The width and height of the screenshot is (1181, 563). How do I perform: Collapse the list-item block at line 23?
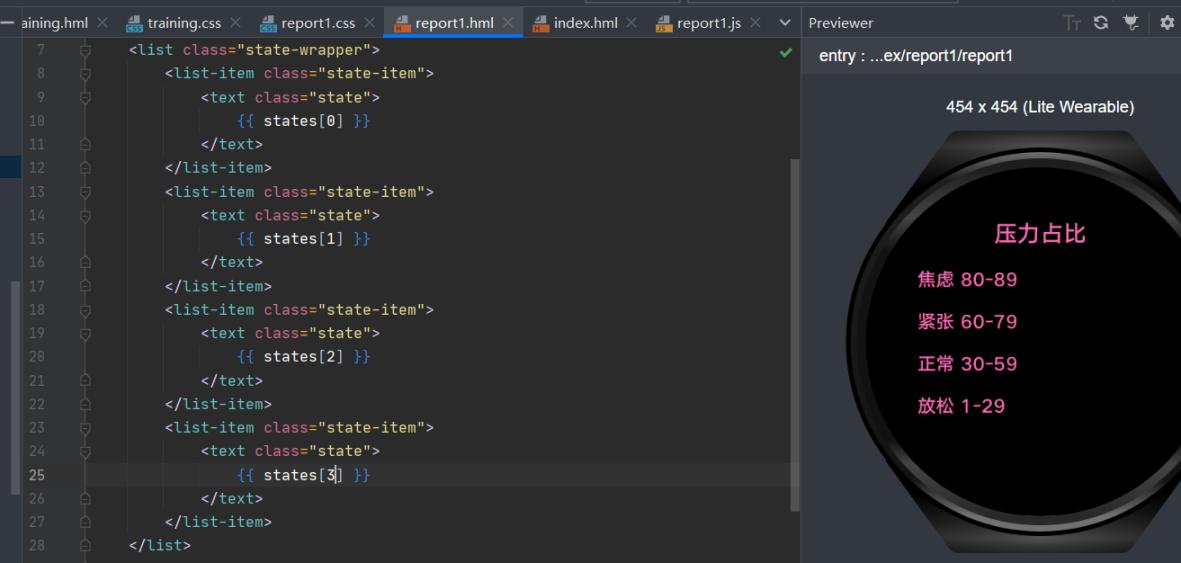(x=86, y=428)
